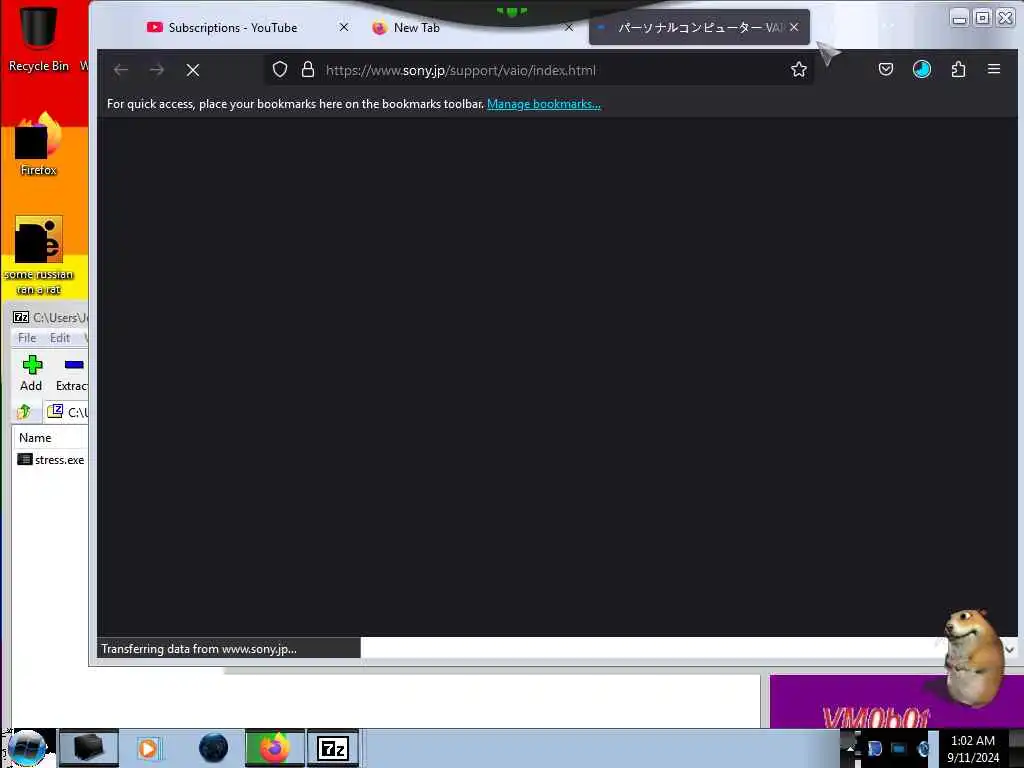Stop loading the page in Firefox
This screenshot has width=1024, height=768.
click(193, 70)
